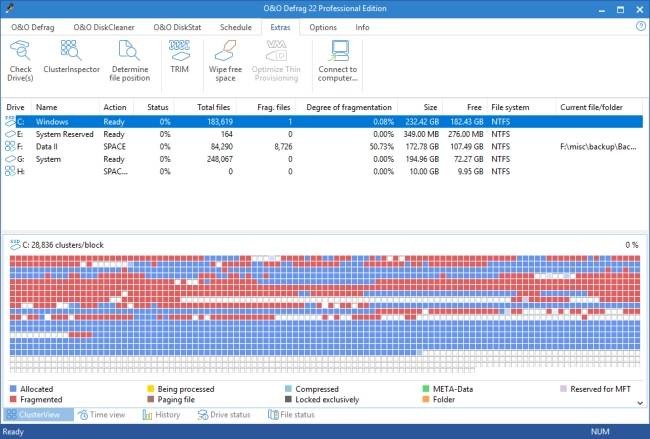Open the O&O DiskStat tab
Viewport: 650px width, 439px height.
tap(177, 27)
